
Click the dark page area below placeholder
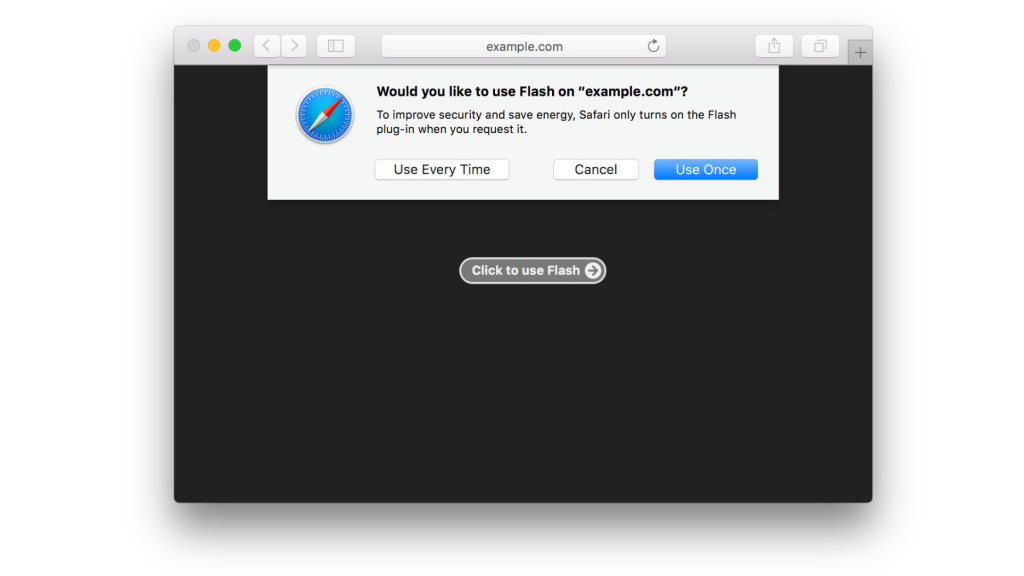click(522, 400)
